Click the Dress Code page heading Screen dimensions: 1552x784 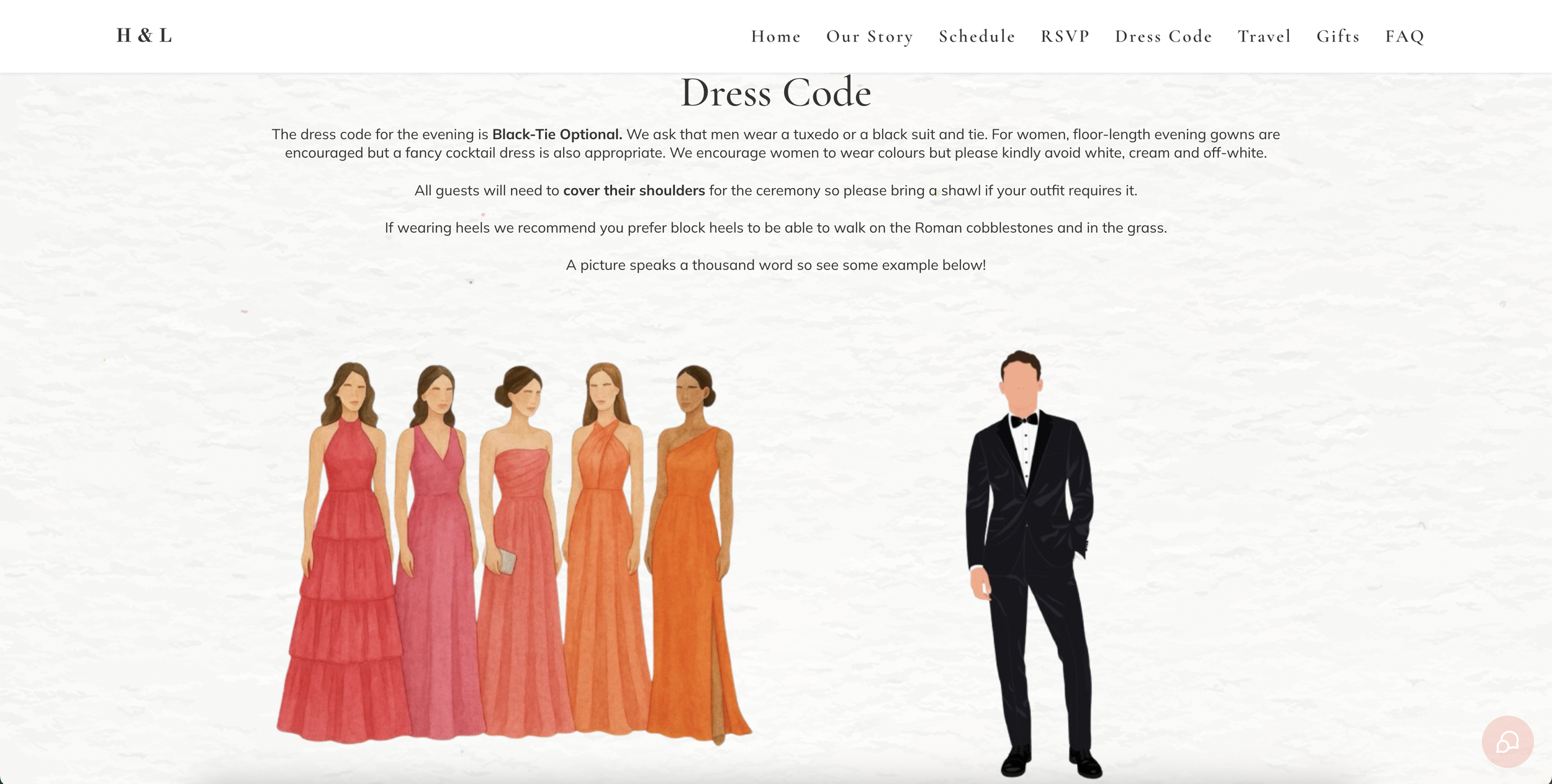pos(775,93)
